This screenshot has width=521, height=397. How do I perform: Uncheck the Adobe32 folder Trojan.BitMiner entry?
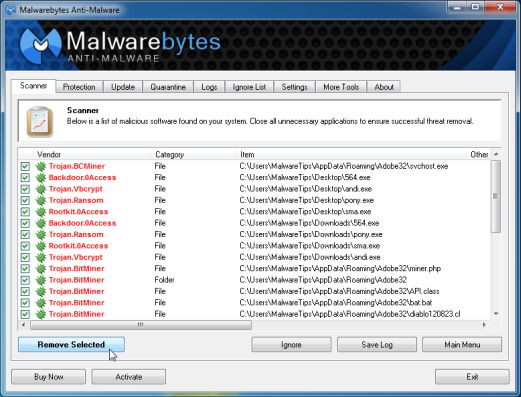(25, 280)
